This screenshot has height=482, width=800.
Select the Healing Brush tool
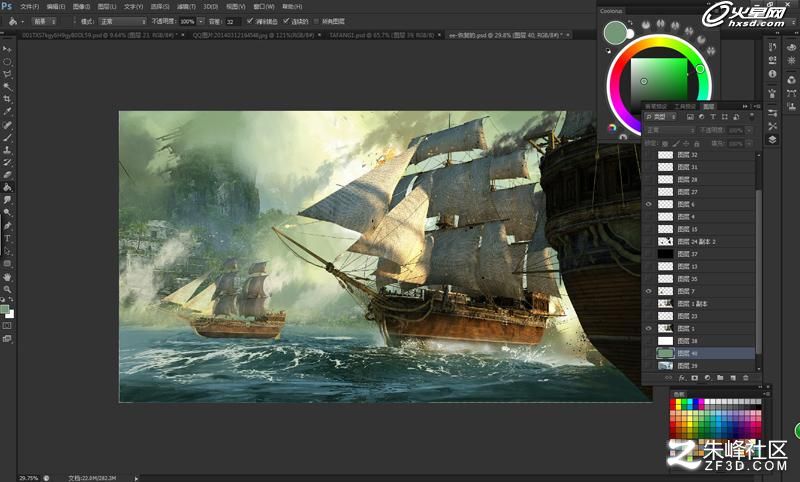tap(7, 125)
